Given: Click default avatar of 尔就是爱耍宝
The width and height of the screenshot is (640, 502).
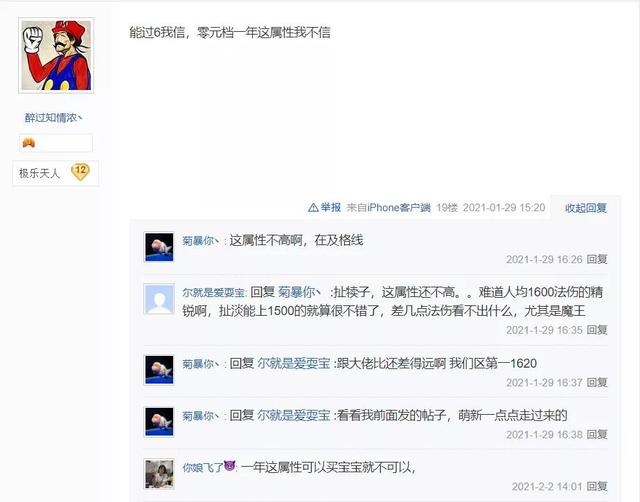Looking at the screenshot, I should (159, 299).
